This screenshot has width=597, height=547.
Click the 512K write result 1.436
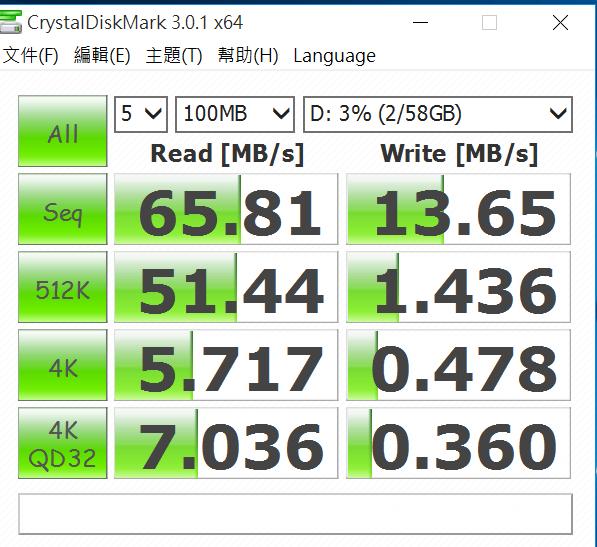(x=458, y=287)
